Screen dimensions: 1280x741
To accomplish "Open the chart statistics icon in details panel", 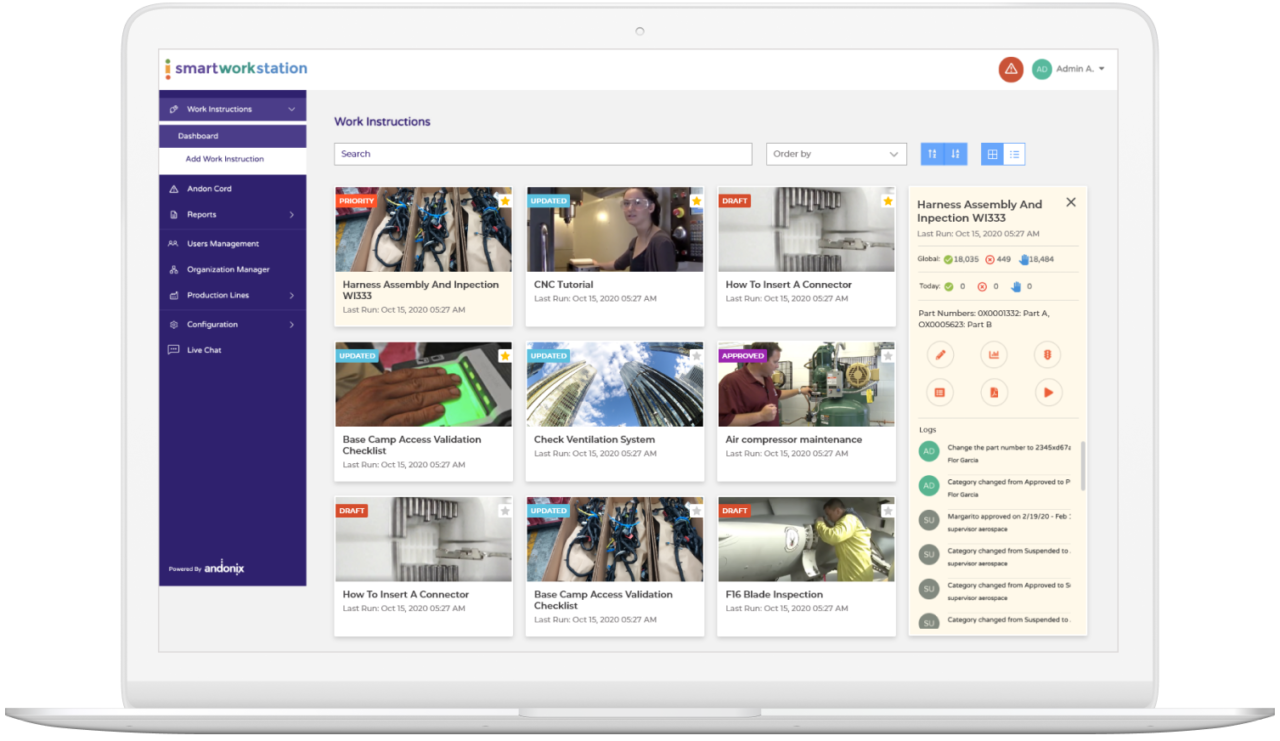I will tap(994, 355).
